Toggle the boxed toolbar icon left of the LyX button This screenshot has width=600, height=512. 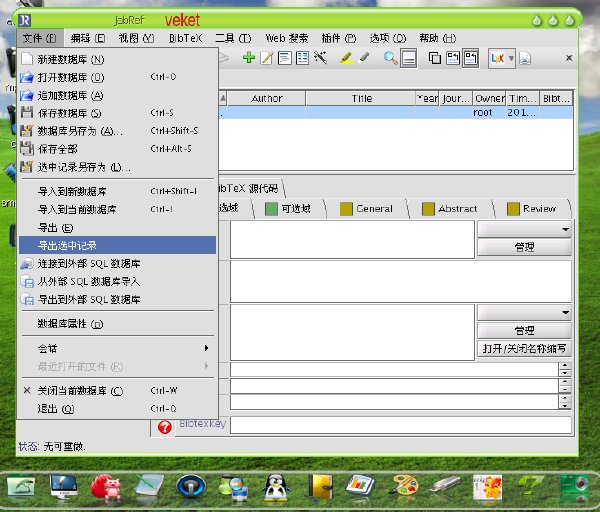(x=471, y=58)
